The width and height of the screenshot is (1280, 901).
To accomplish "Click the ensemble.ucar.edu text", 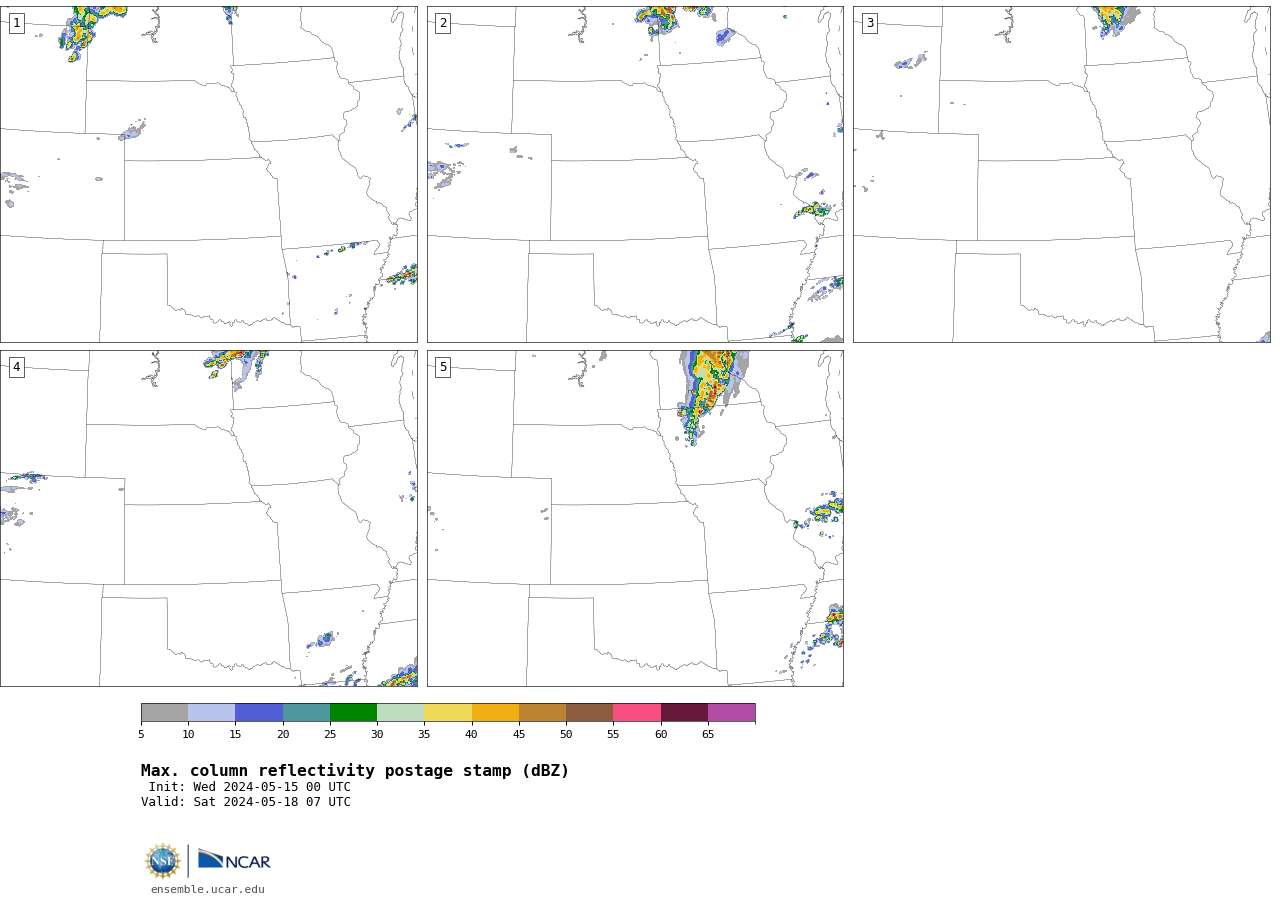I will [x=208, y=890].
